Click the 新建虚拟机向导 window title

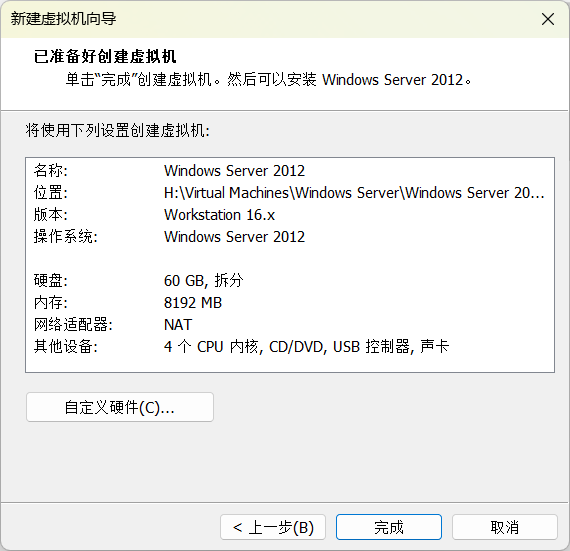click(x=64, y=19)
